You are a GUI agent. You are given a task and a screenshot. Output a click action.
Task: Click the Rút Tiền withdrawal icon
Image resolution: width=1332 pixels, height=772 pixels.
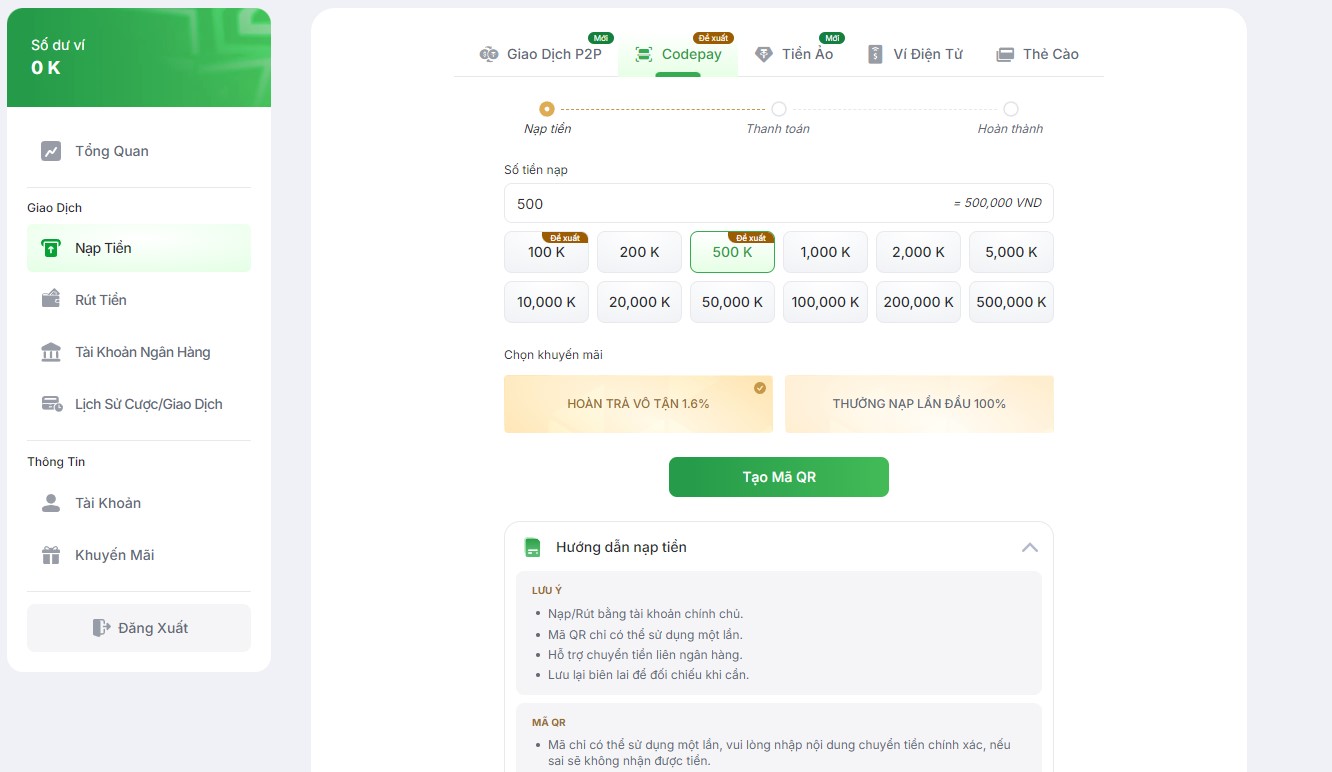pyautogui.click(x=49, y=299)
